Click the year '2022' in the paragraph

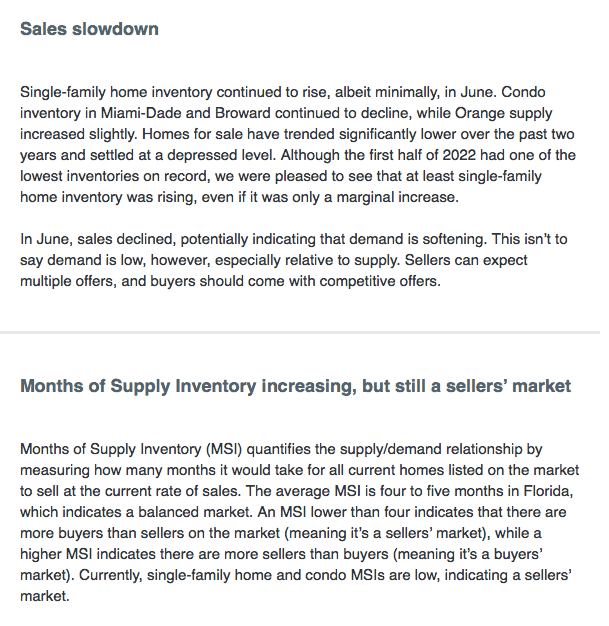pyautogui.click(x=459, y=155)
